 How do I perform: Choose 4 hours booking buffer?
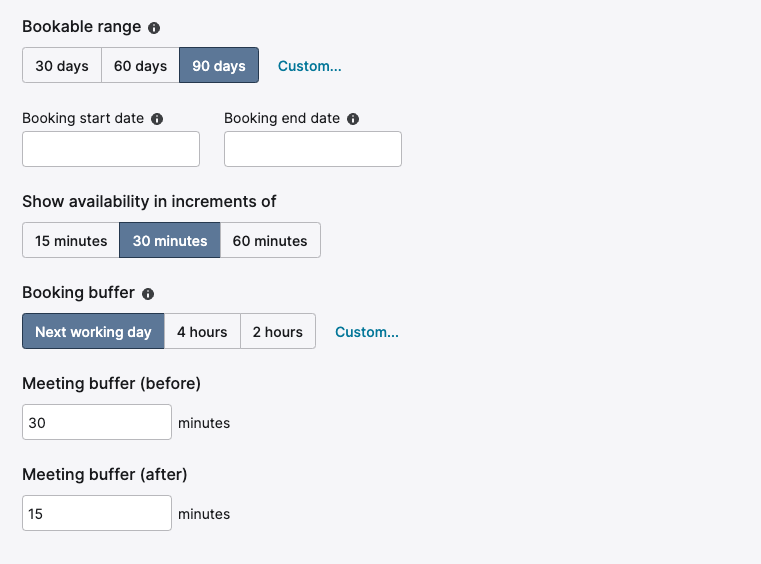(202, 332)
